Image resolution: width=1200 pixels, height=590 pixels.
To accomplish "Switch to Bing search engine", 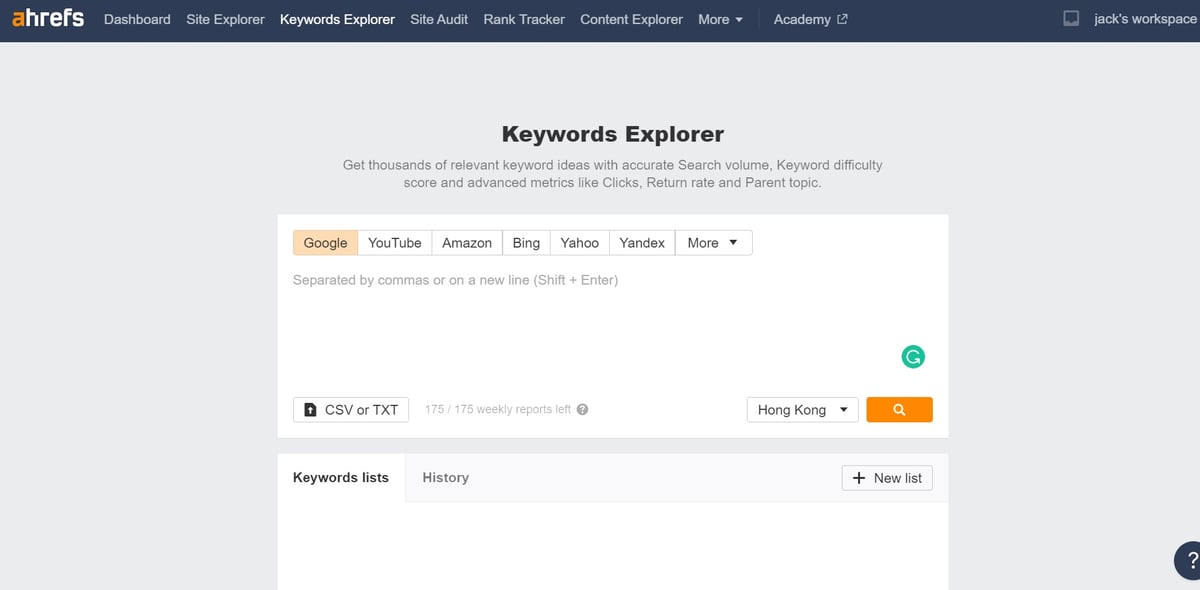I will pyautogui.click(x=526, y=242).
